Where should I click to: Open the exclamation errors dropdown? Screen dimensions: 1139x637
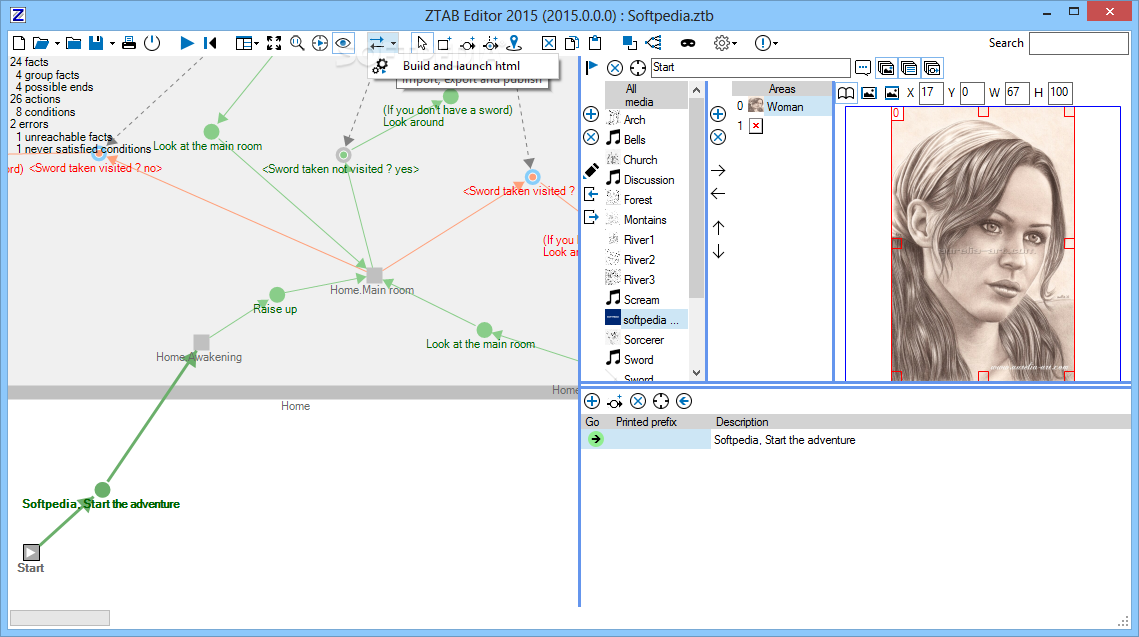pos(766,44)
